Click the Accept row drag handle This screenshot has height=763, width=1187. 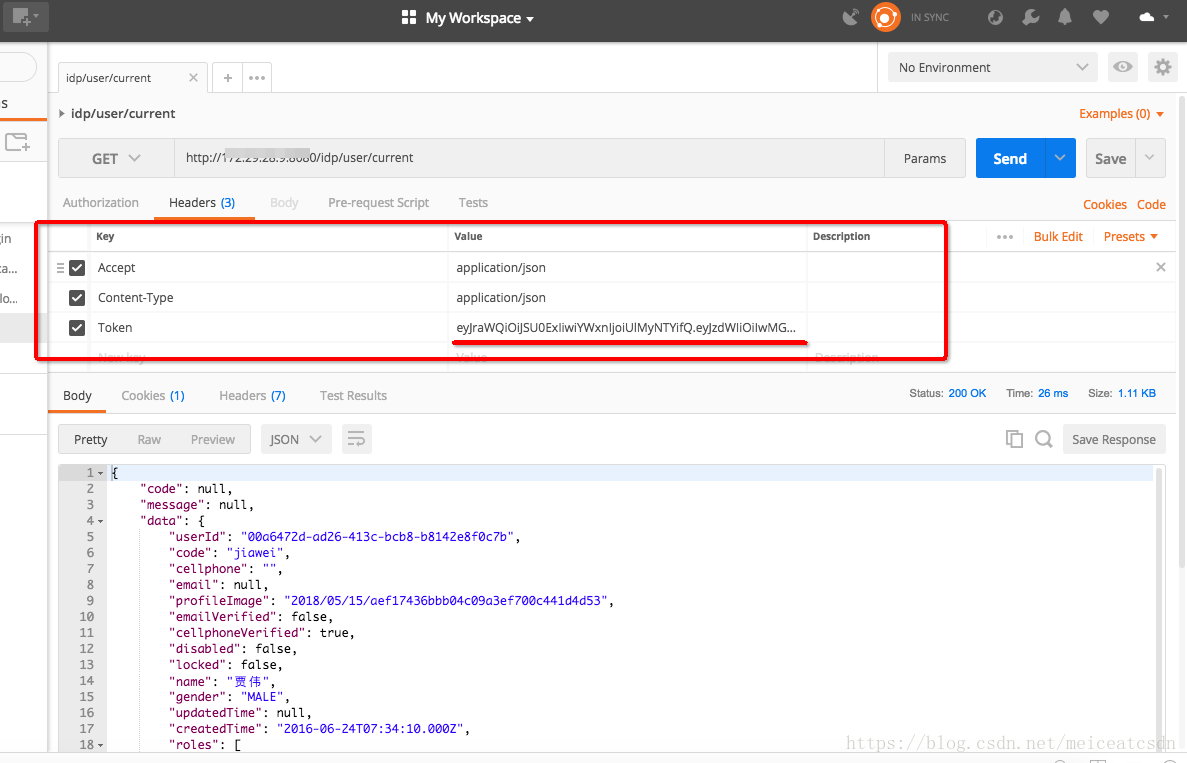(60, 268)
